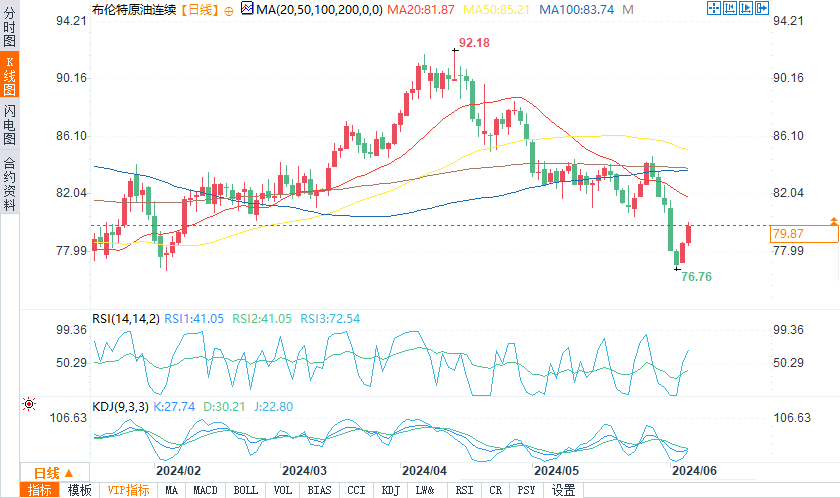Click the 79.87 current price marker
This screenshot has height=498, width=840.
[804, 233]
